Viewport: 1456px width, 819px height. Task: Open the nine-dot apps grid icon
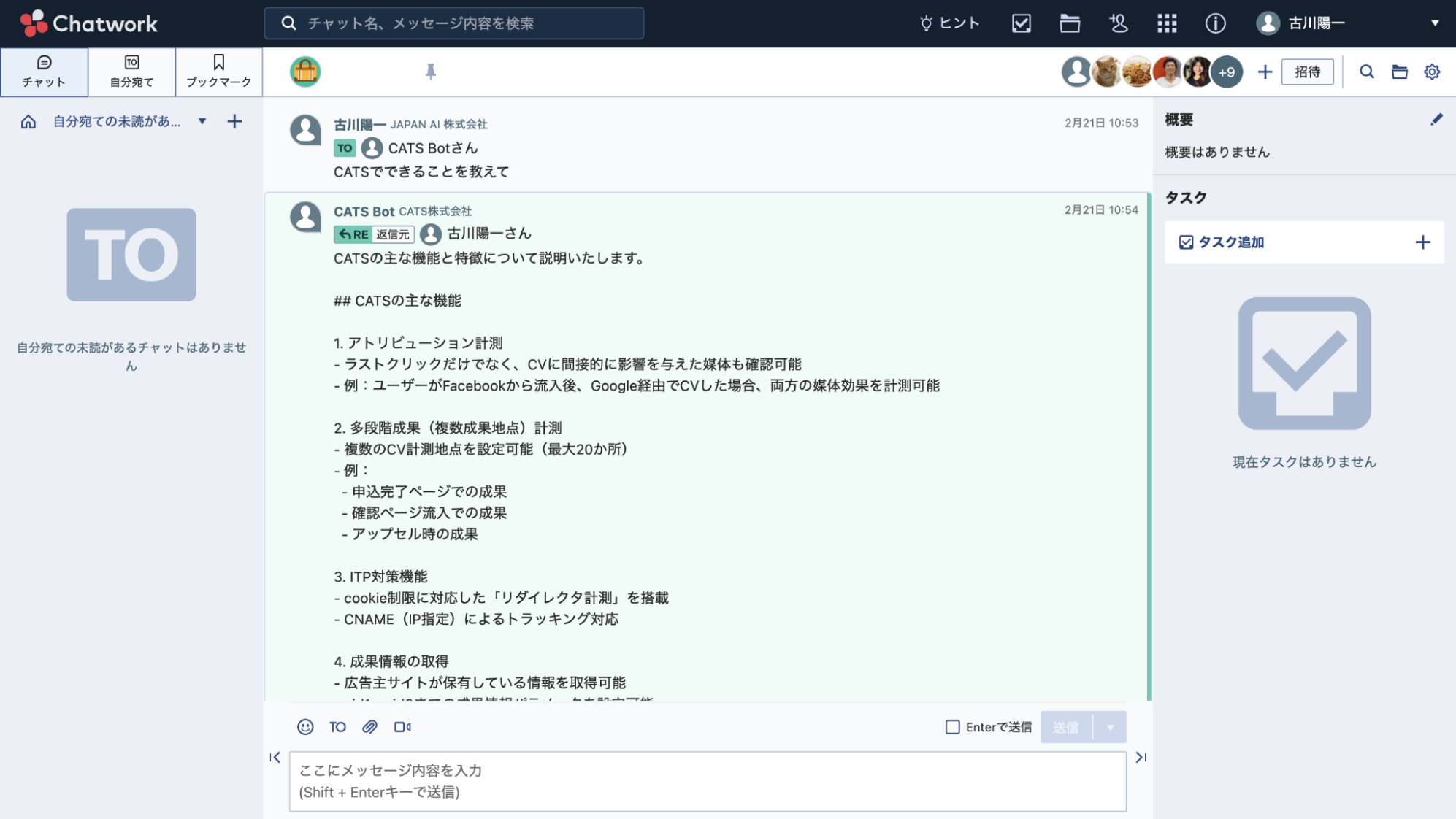(1167, 23)
